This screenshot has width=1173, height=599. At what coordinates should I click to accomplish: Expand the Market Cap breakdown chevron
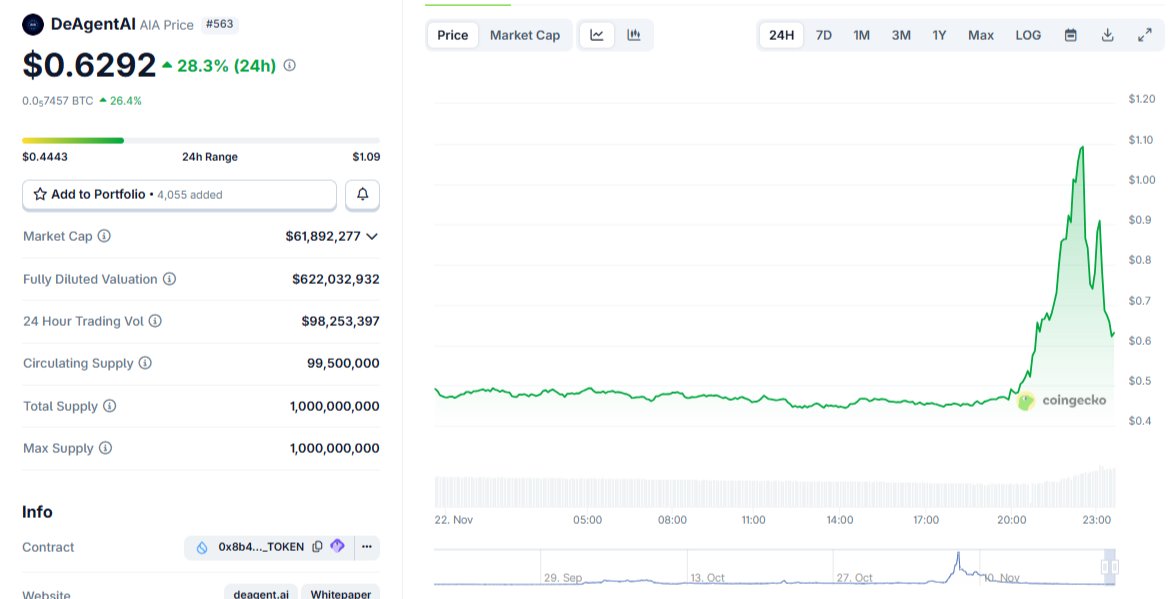(372, 236)
